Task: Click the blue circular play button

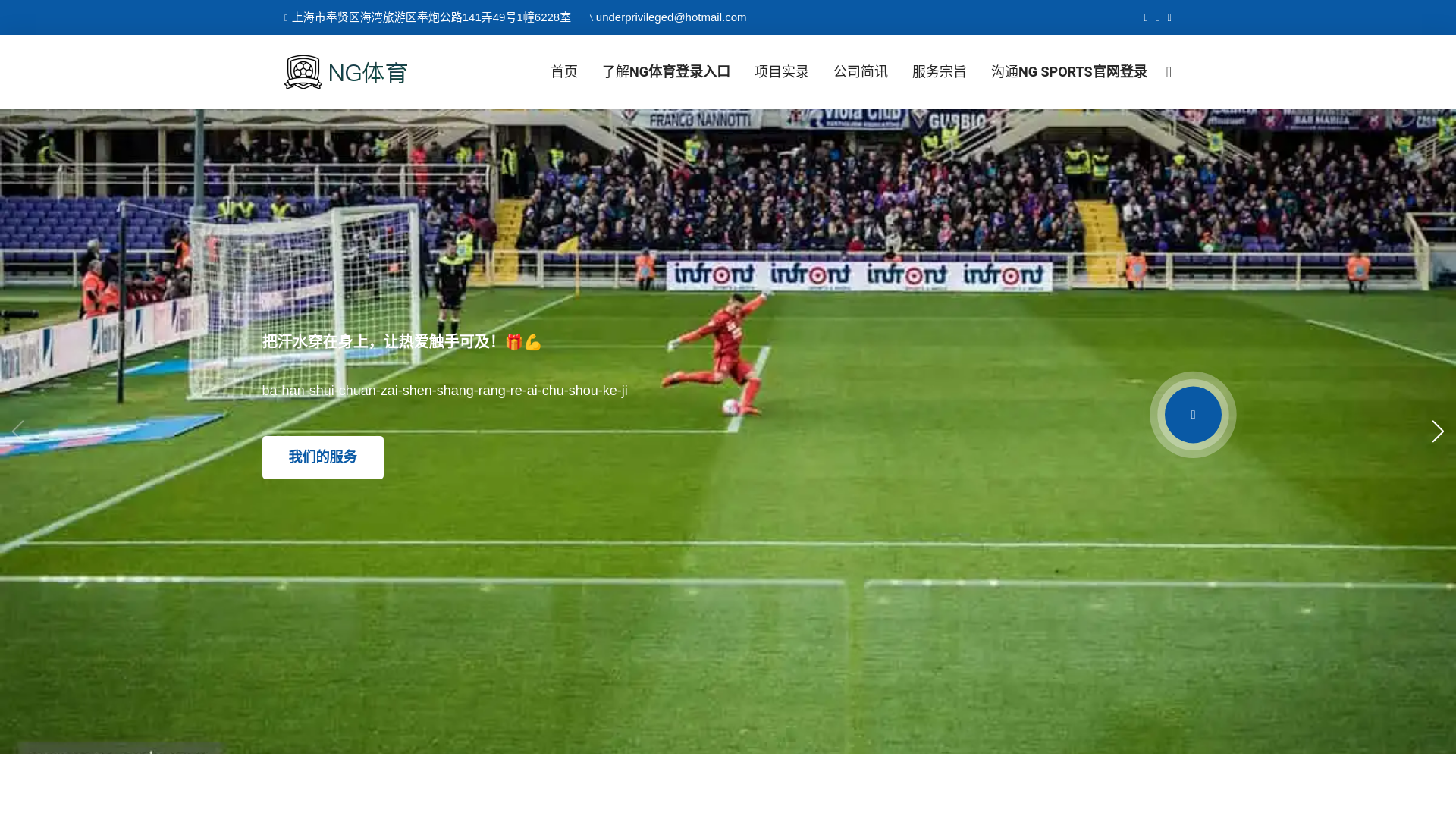Action: point(1193,415)
